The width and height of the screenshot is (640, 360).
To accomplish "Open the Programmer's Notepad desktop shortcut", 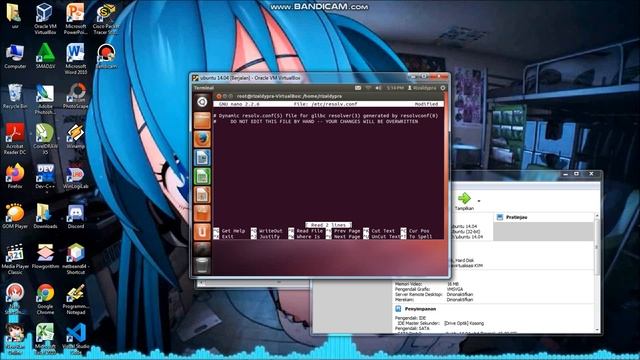I will (x=76, y=299).
